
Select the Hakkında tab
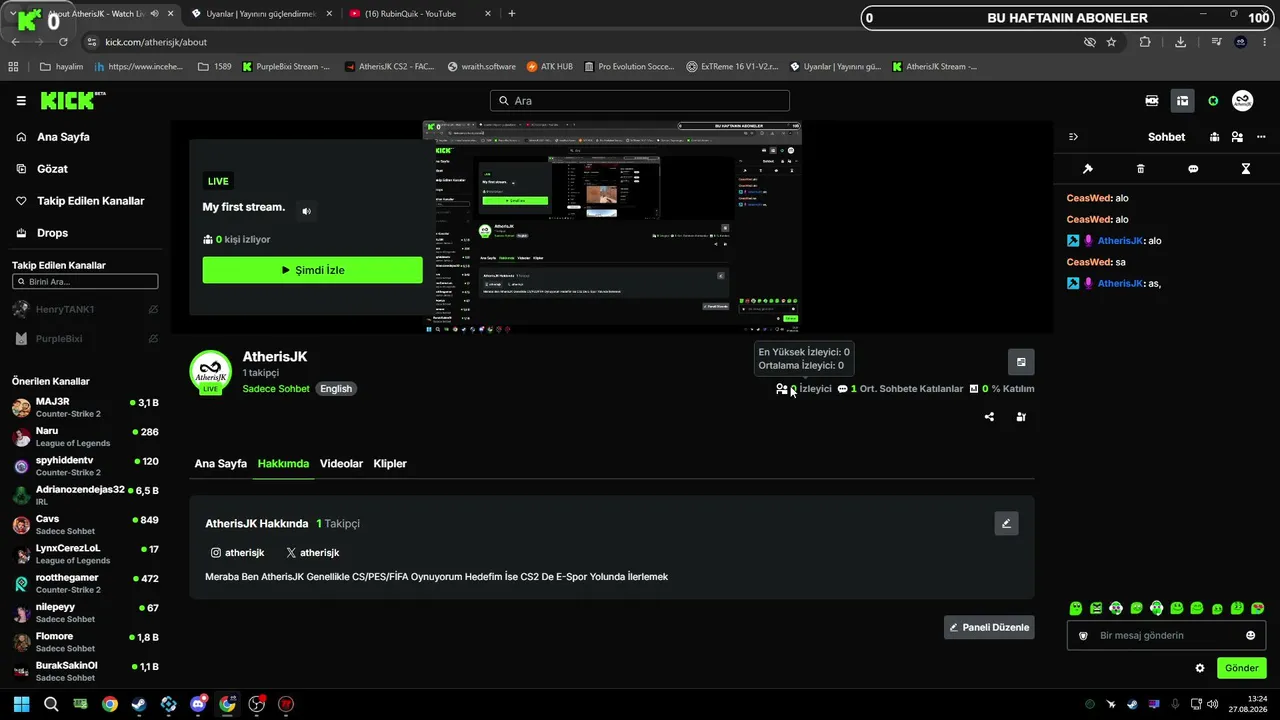point(283,464)
